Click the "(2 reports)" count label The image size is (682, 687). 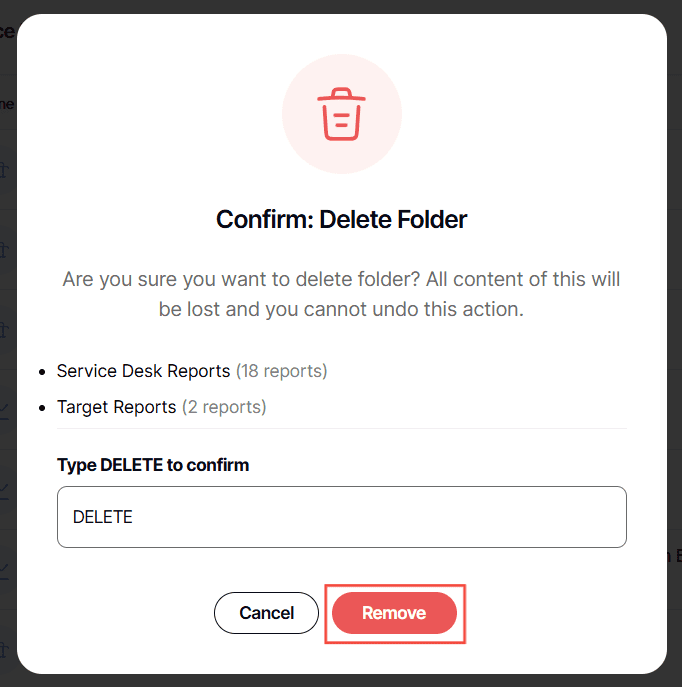pos(223,407)
